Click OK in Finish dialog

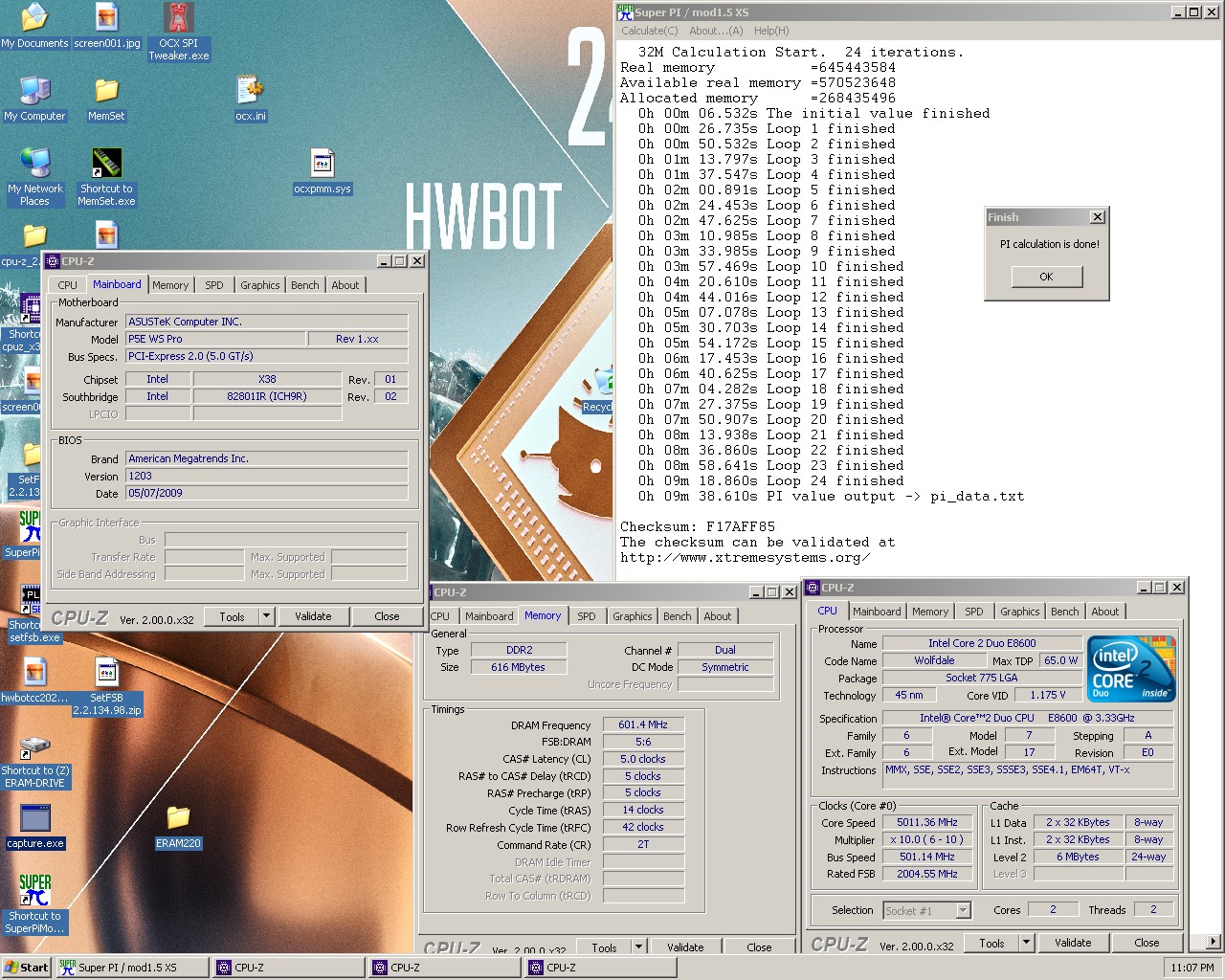(x=1046, y=277)
